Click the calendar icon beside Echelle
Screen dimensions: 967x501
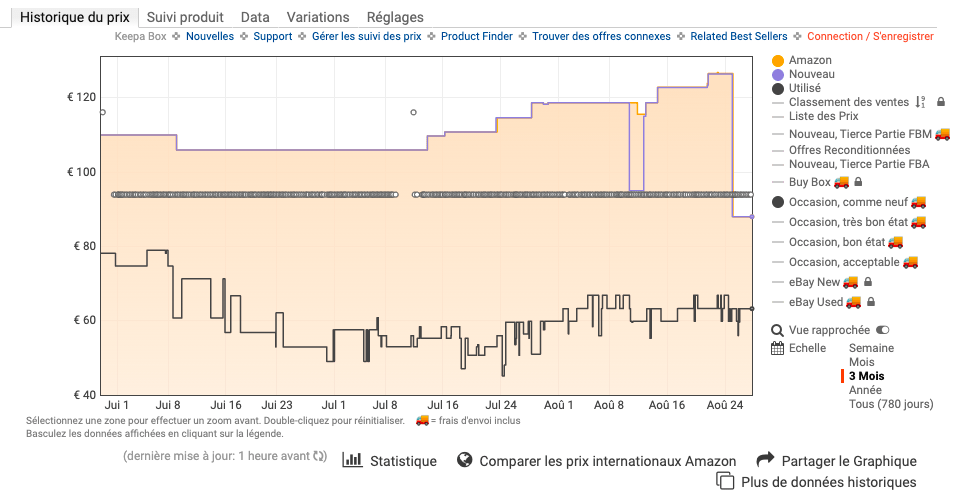pos(778,348)
